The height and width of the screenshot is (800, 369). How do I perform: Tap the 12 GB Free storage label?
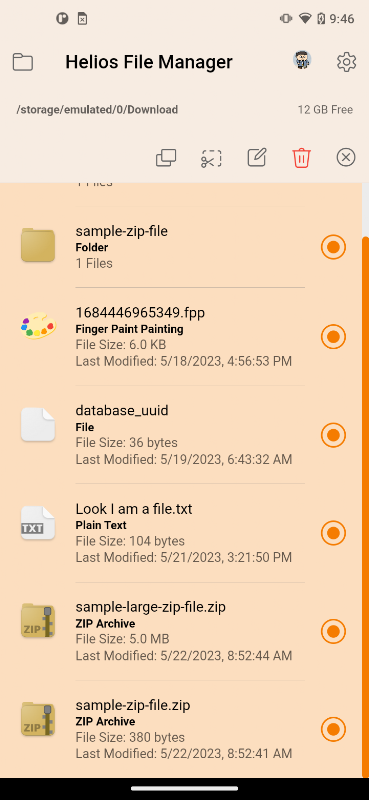click(325, 110)
